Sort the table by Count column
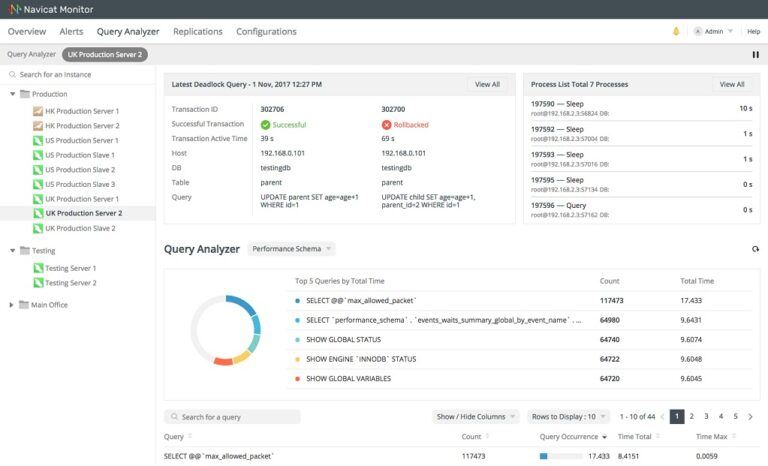 point(475,436)
